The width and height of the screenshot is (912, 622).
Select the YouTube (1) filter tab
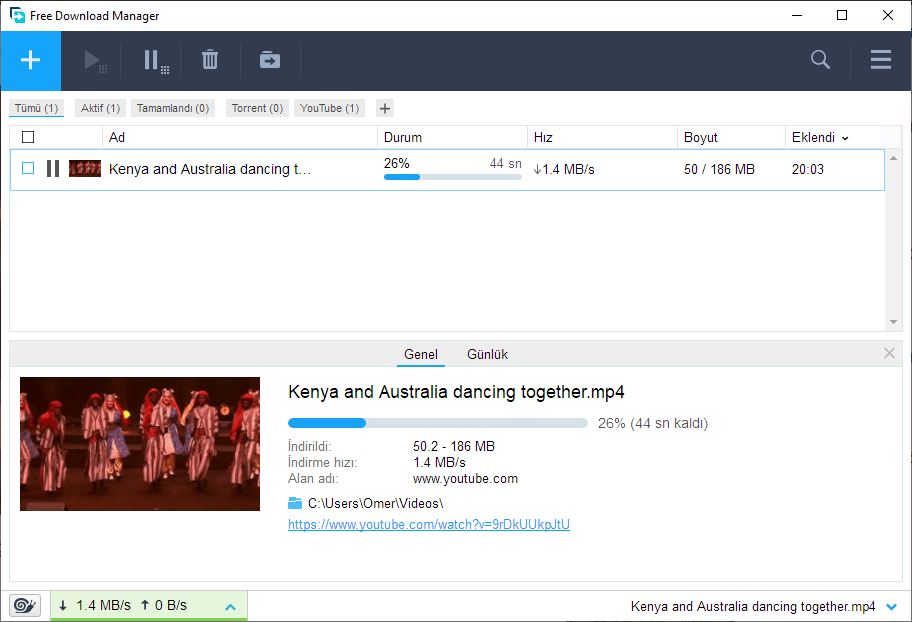pyautogui.click(x=329, y=108)
